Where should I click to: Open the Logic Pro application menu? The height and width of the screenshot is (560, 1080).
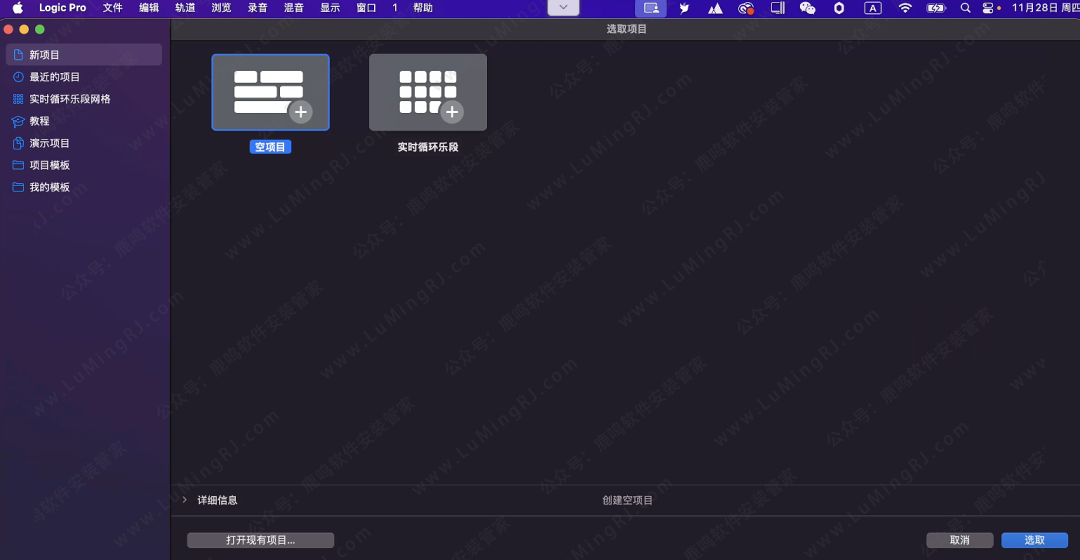[62, 8]
